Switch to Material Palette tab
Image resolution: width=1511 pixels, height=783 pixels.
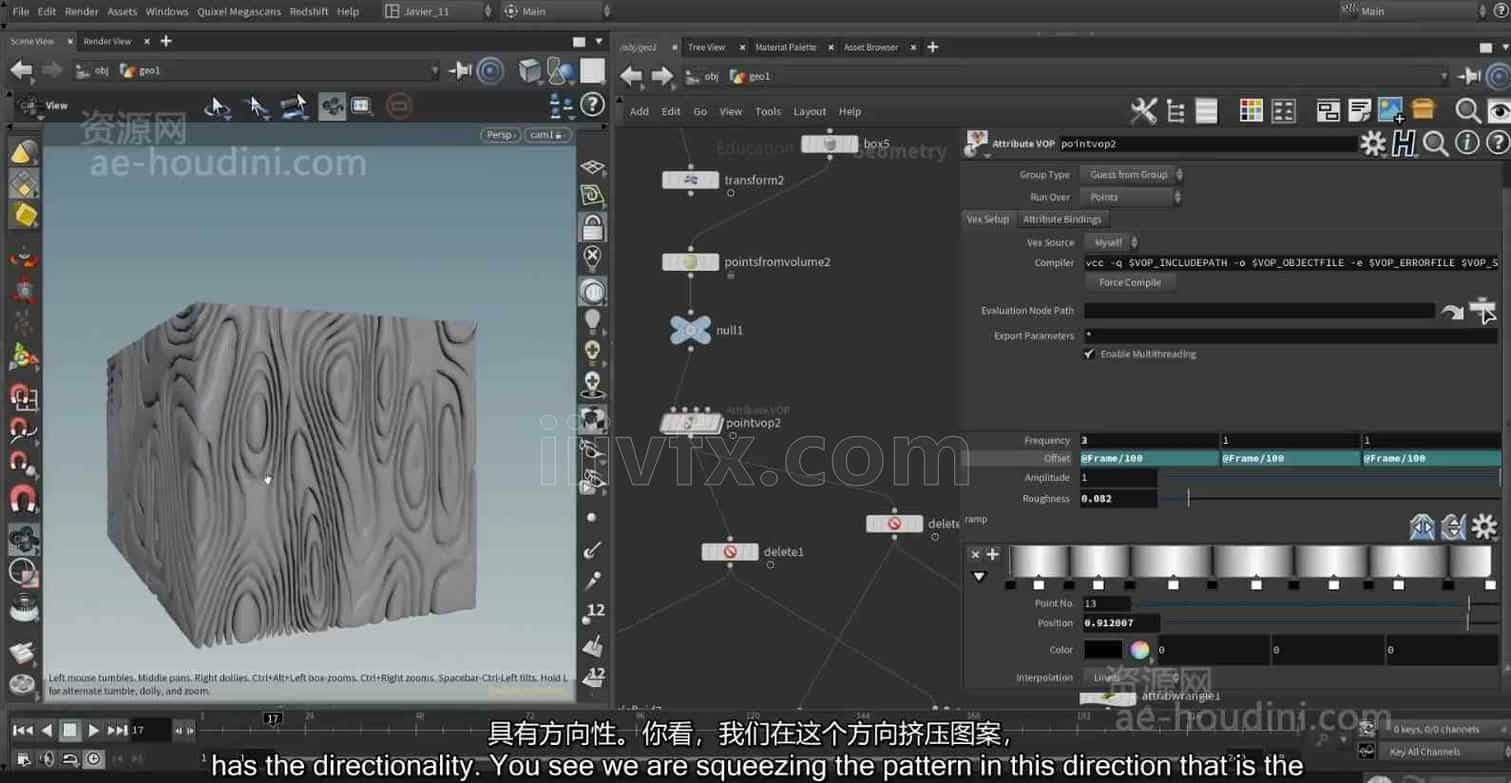785,47
